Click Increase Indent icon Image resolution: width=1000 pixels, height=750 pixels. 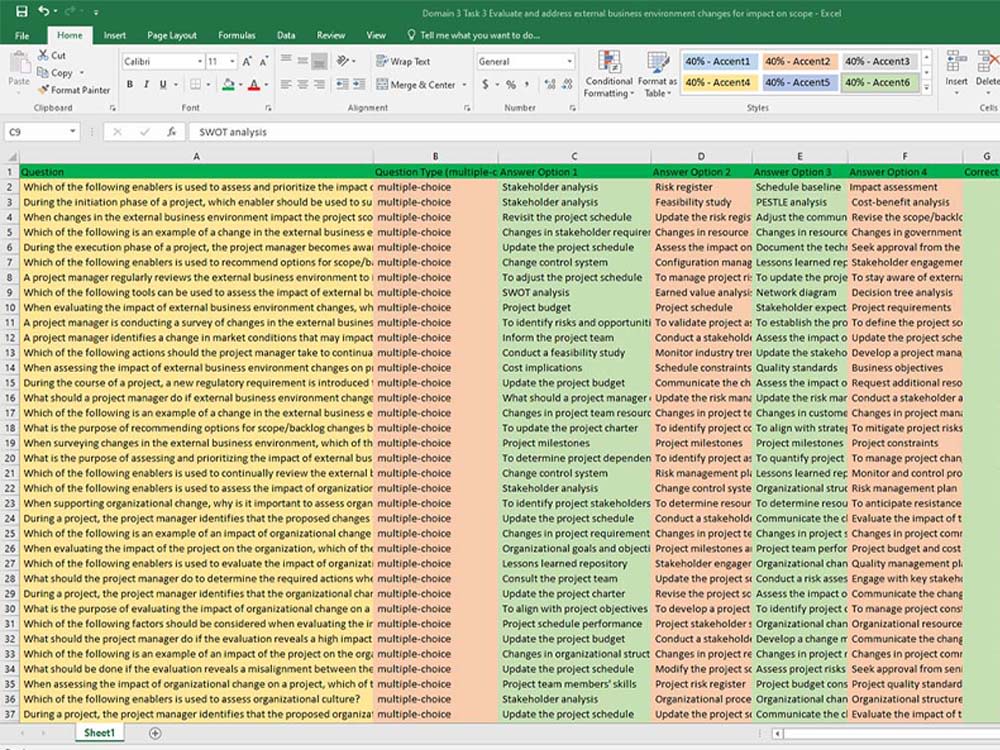360,84
